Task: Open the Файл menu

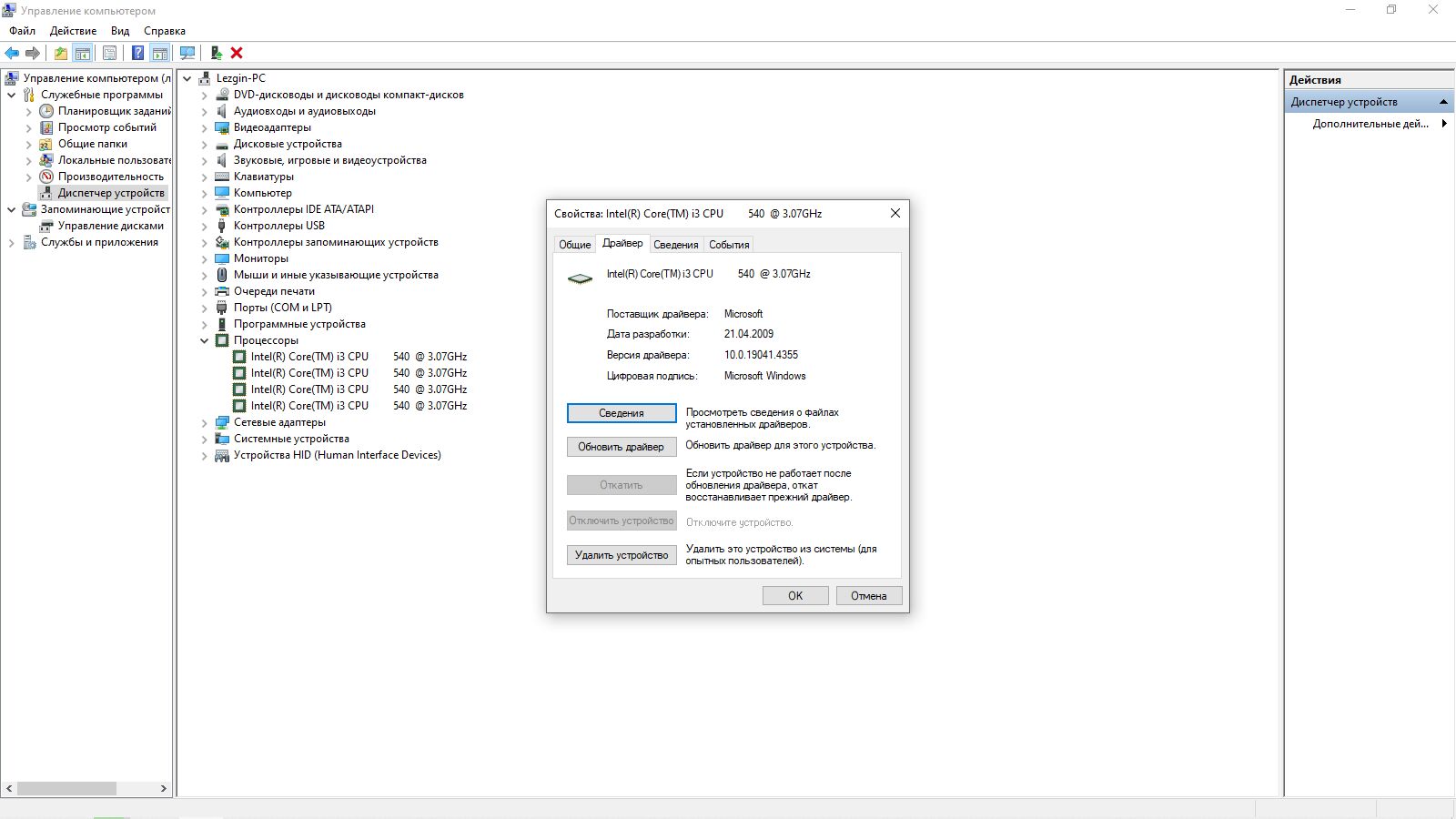Action: pyautogui.click(x=23, y=31)
